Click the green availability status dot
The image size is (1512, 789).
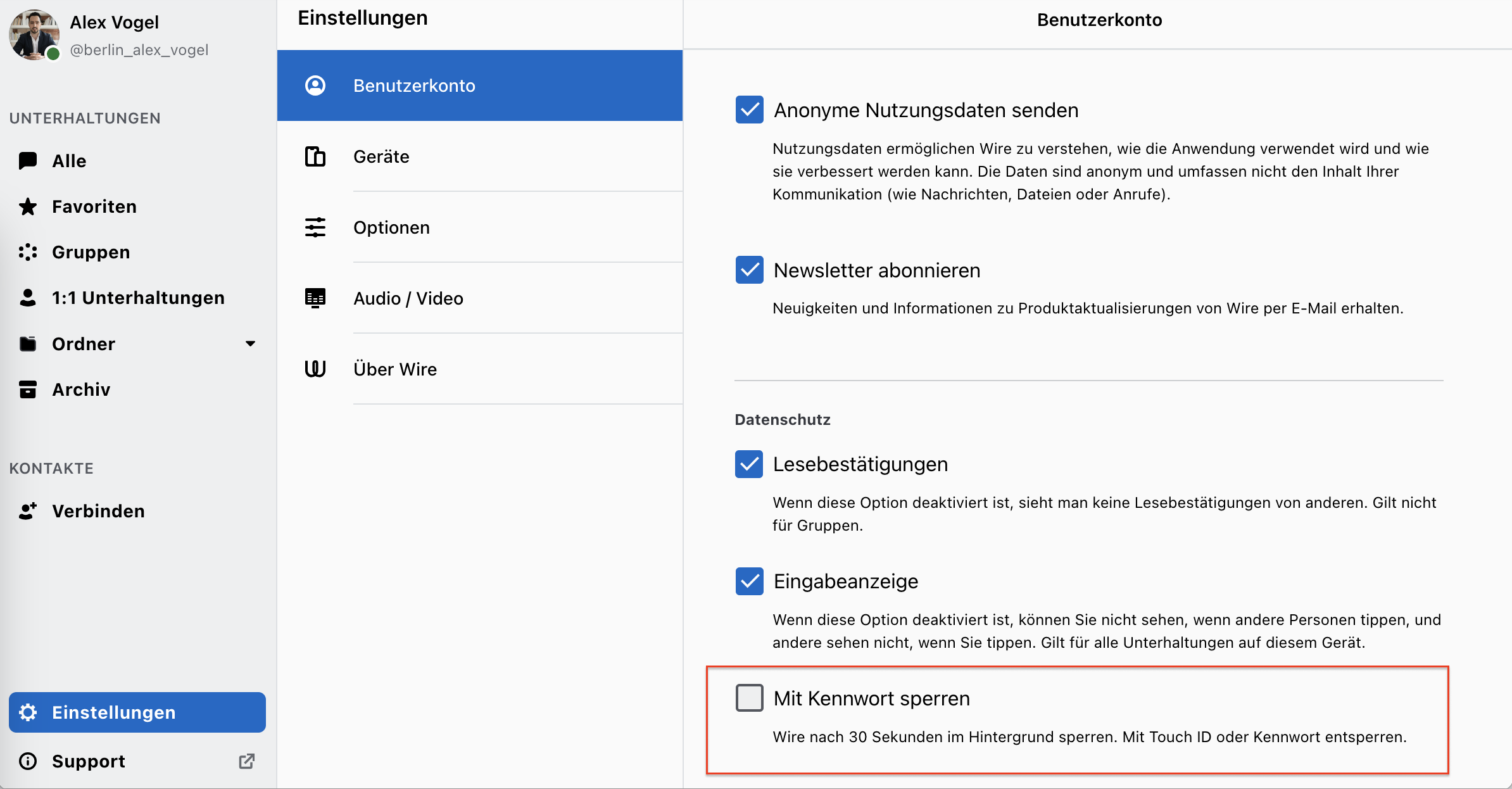point(54,54)
